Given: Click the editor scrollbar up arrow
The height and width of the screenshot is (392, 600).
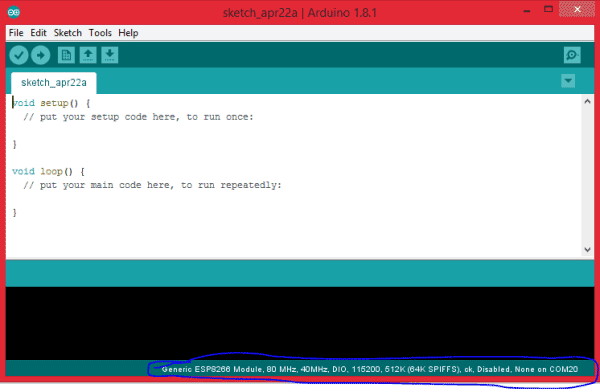Looking at the screenshot, I should click(587, 101).
